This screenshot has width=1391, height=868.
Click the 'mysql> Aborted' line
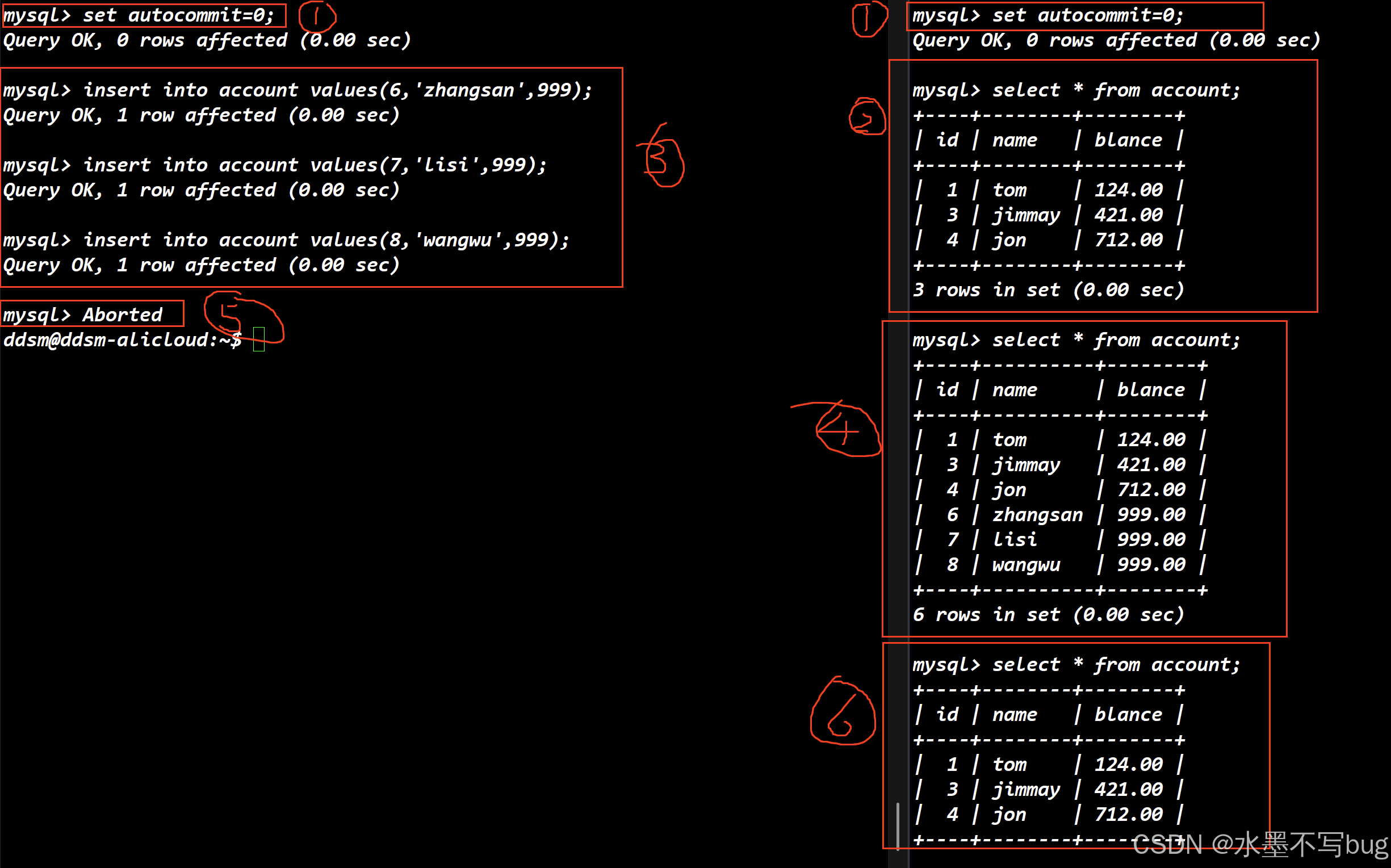(x=84, y=315)
